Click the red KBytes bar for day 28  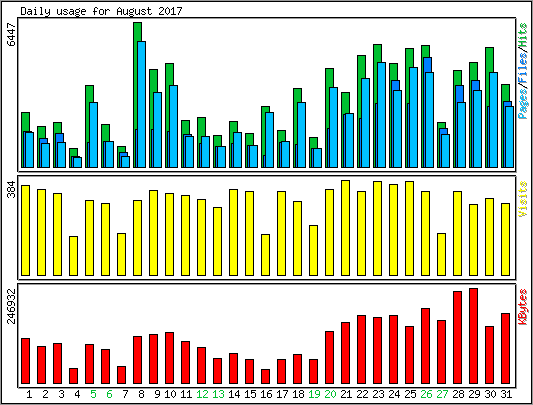pos(457,337)
